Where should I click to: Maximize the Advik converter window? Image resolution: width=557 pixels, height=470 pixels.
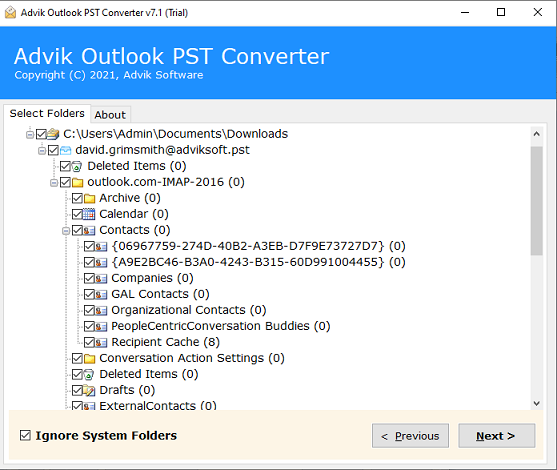[501, 12]
